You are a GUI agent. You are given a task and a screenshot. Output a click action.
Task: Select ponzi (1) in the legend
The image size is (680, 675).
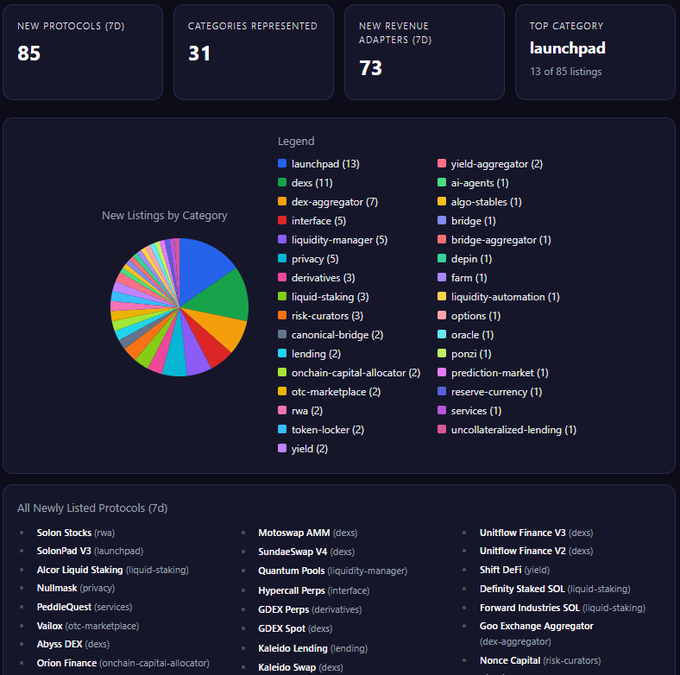point(464,354)
